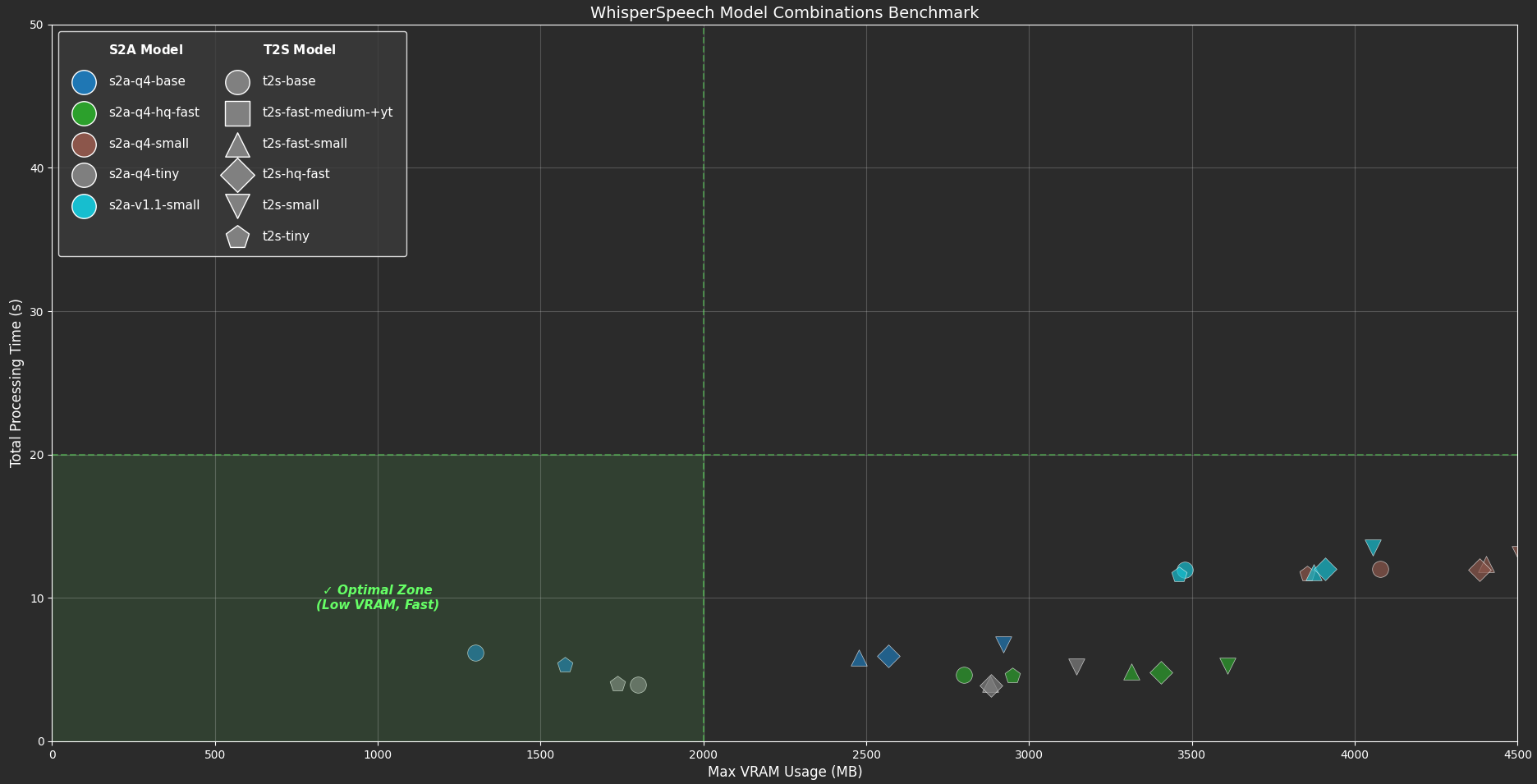
Task: Click the blue inverted triangle data point
Action: pos(1003,644)
